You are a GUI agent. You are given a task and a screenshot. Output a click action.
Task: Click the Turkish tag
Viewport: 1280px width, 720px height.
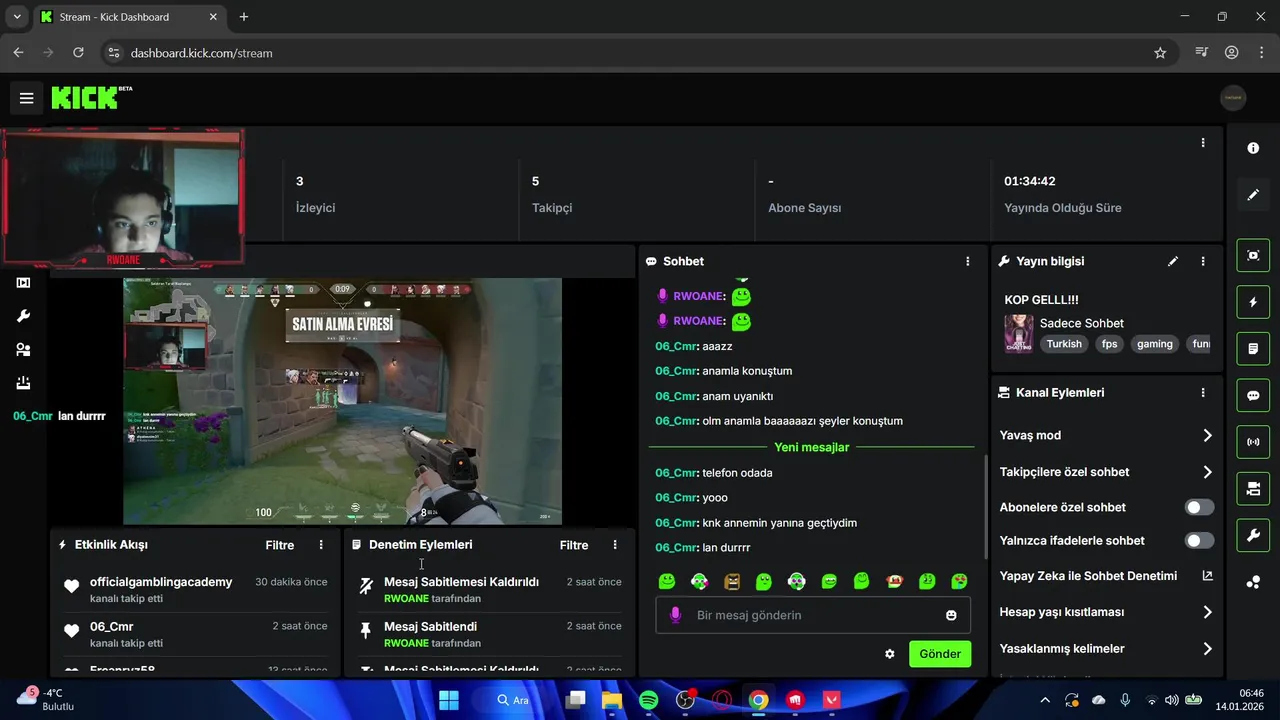click(1064, 344)
